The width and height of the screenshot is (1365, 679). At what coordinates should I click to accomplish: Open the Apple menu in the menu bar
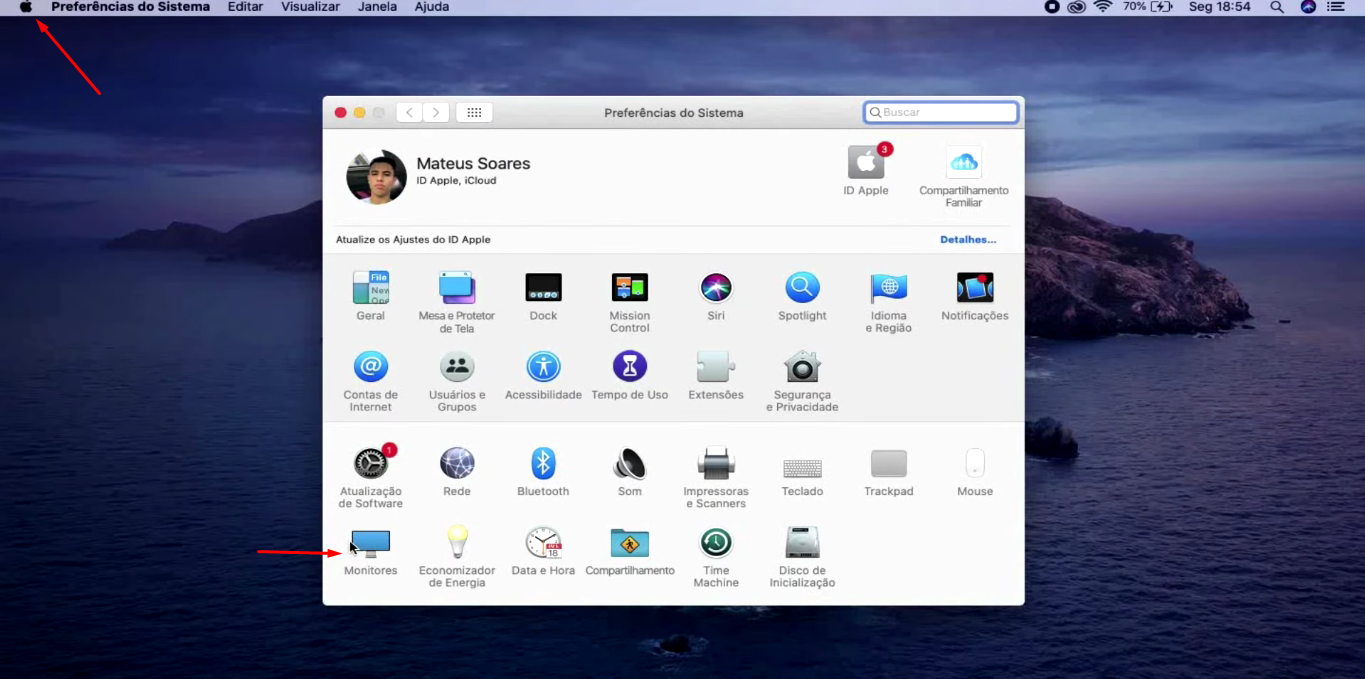[26, 7]
